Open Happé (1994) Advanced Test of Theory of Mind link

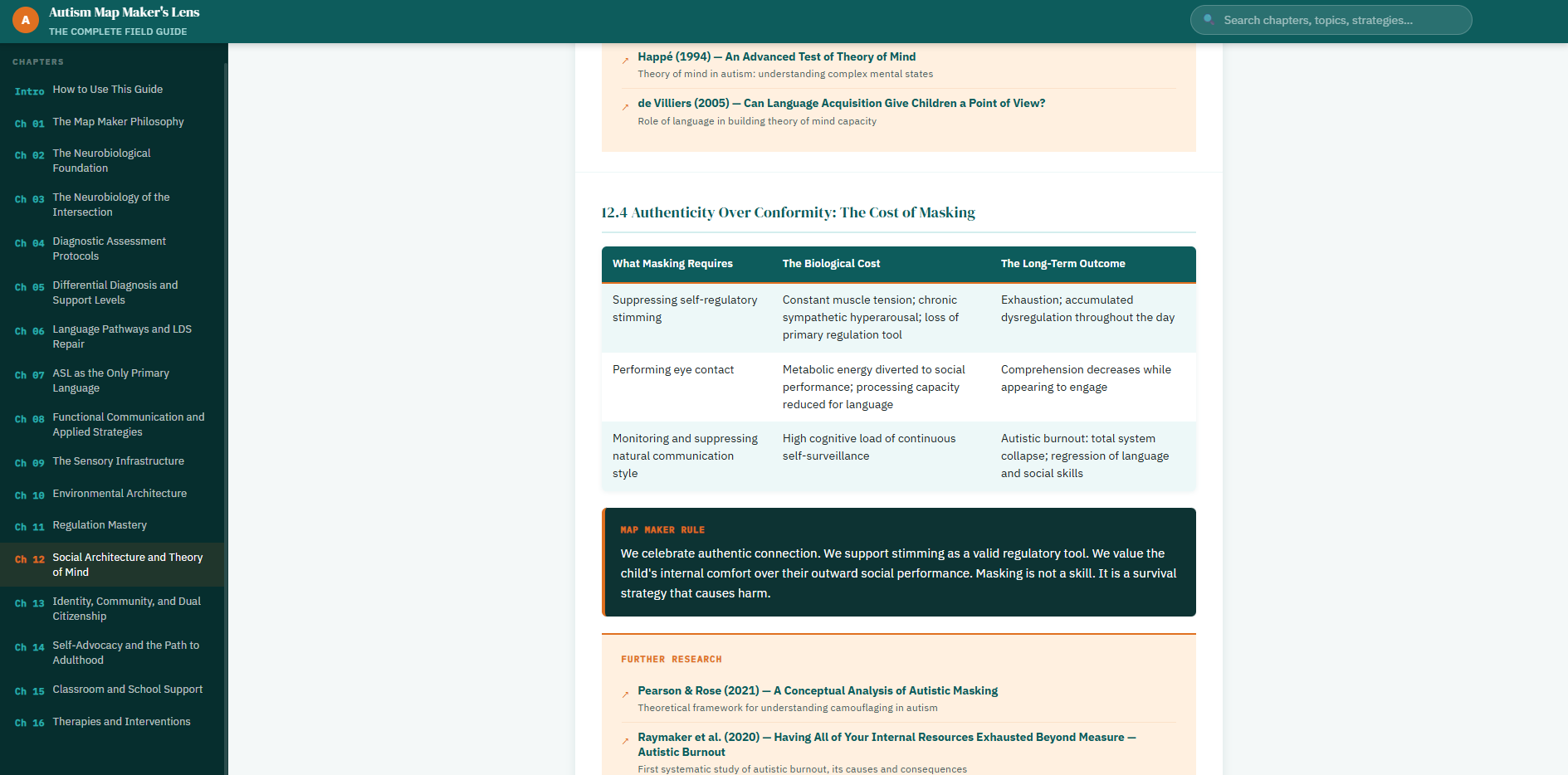[776, 56]
